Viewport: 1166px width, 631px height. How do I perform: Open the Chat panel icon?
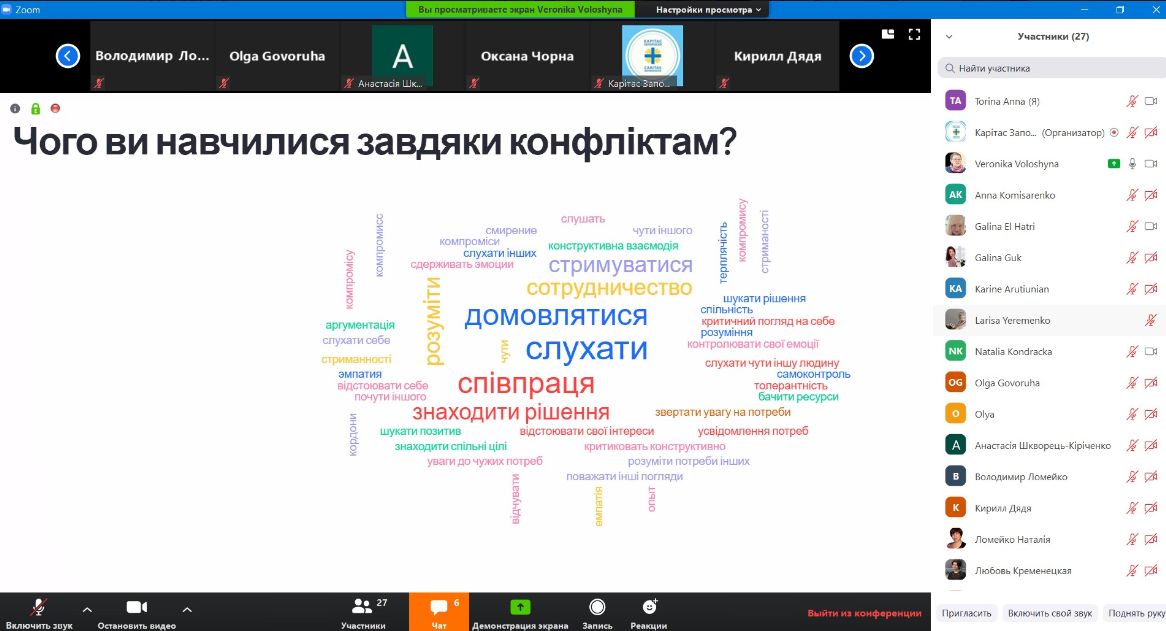point(439,606)
